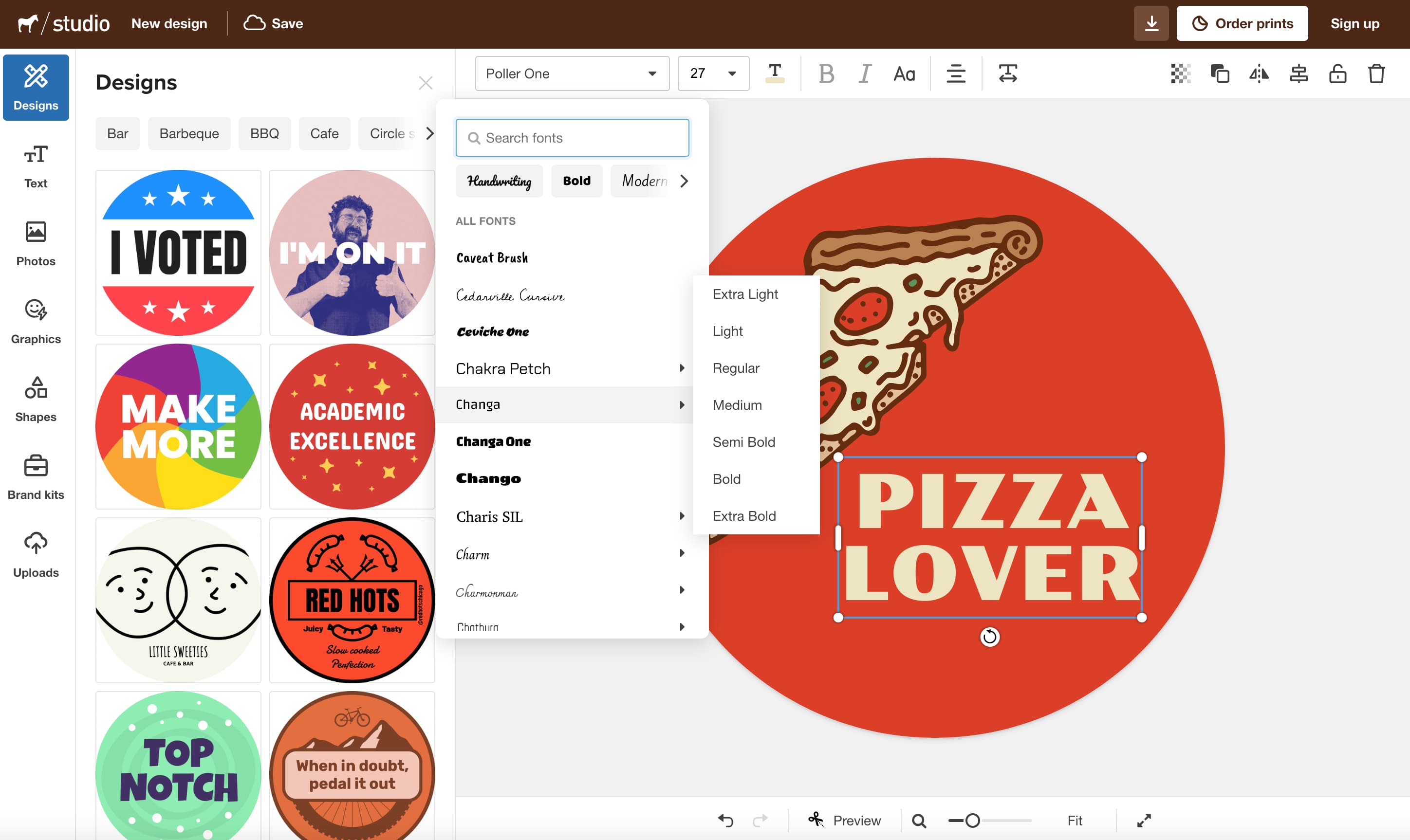Toggle bold formatting on the text
Screen dimensions: 1410x840
826,73
